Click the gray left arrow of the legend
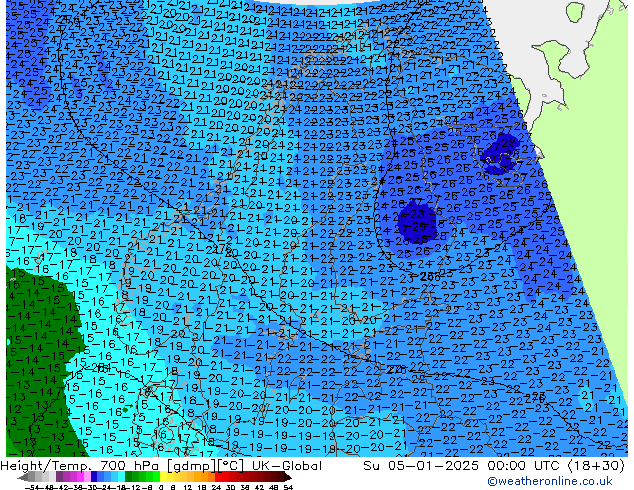 coord(23,477)
